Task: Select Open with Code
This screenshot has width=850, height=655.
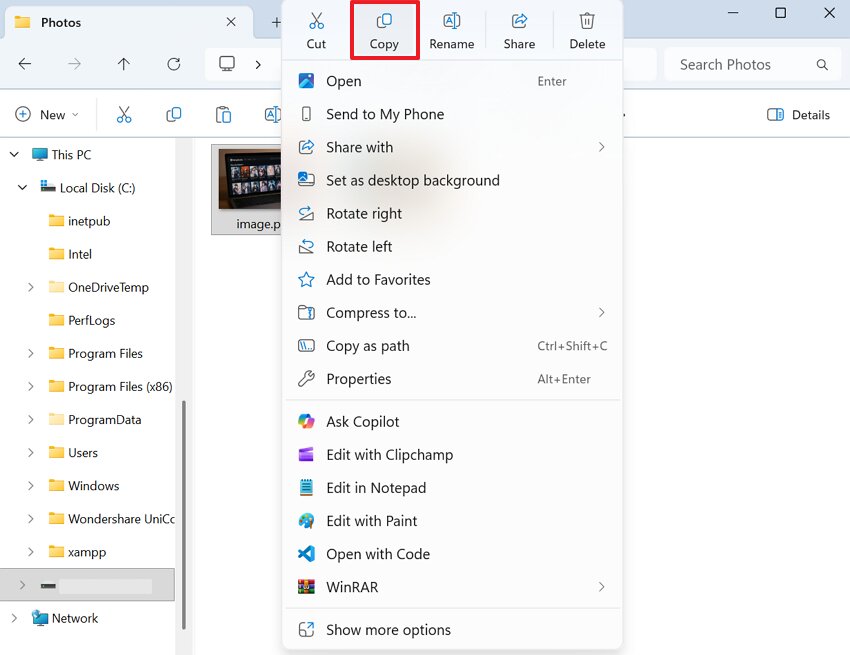Action: coord(452,554)
